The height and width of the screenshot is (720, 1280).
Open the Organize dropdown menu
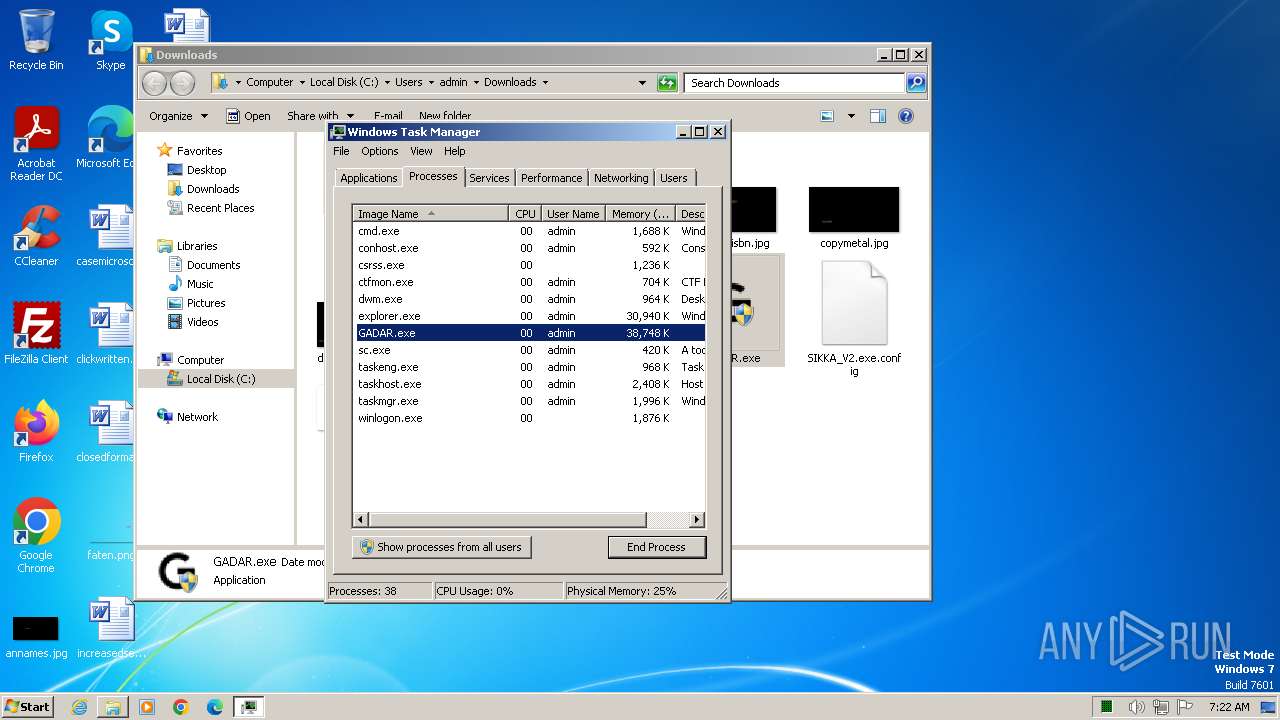coord(178,116)
